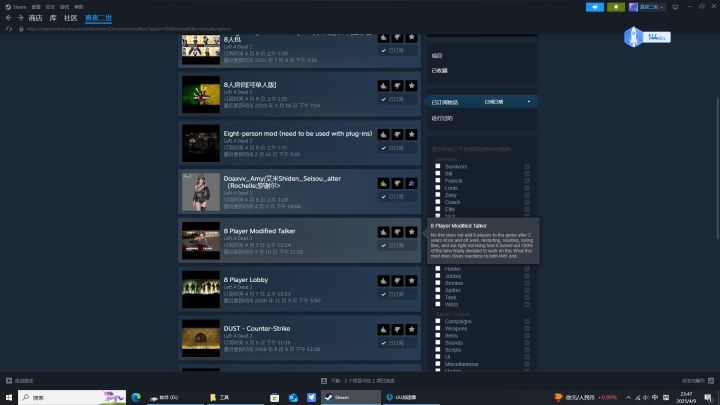Viewport: 720px width, 405px height.
Task: Check the Survivors filter checkbox
Action: pos(438,166)
